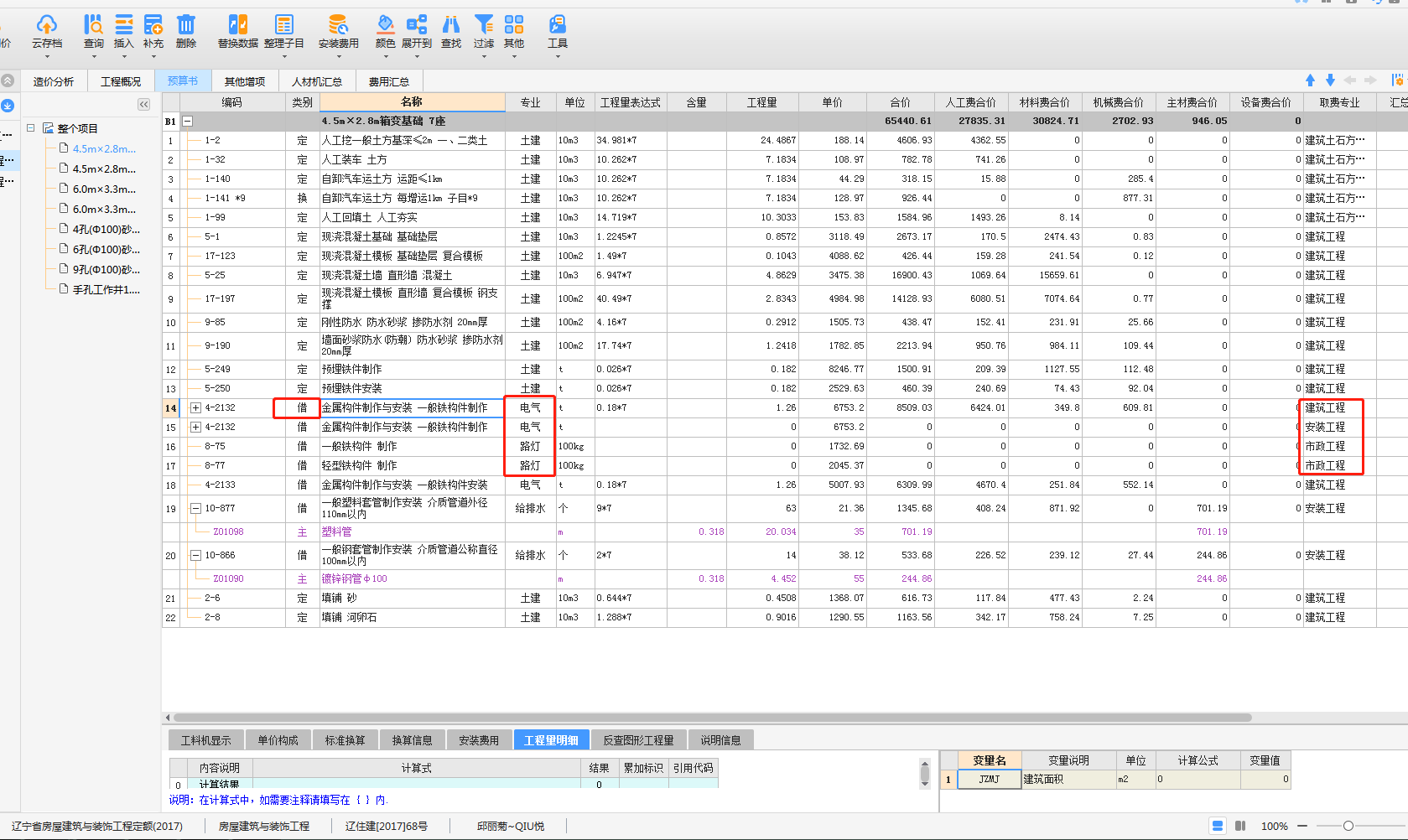Click the 颜色 color fill icon

[x=385, y=24]
